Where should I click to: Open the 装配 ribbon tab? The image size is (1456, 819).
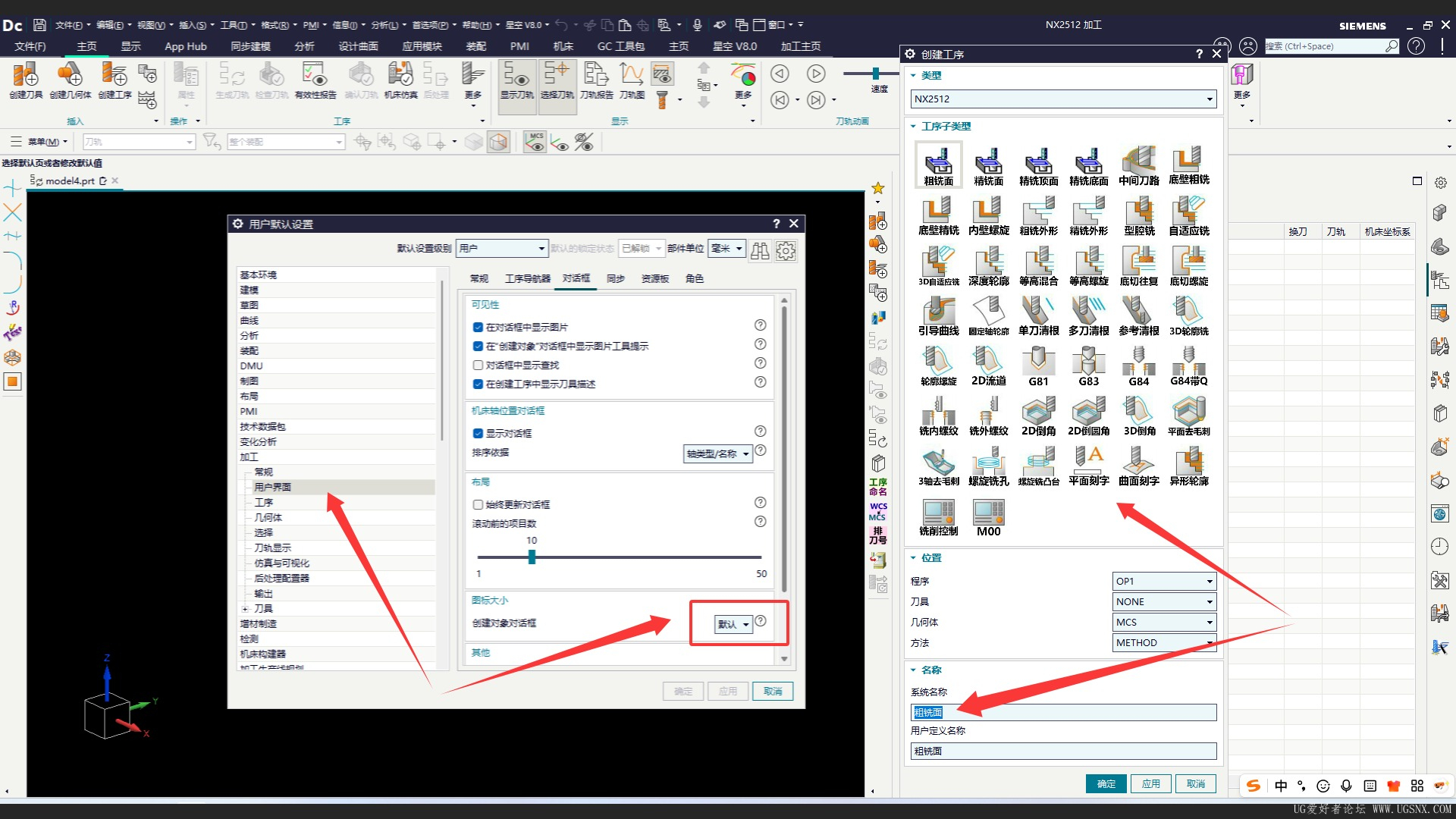[x=475, y=46]
